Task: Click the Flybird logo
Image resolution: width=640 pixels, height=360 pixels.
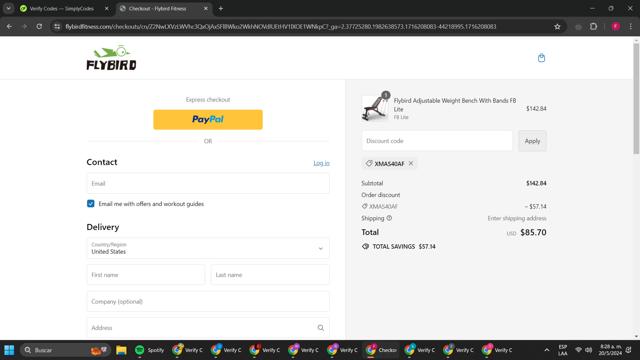Action: (x=111, y=58)
